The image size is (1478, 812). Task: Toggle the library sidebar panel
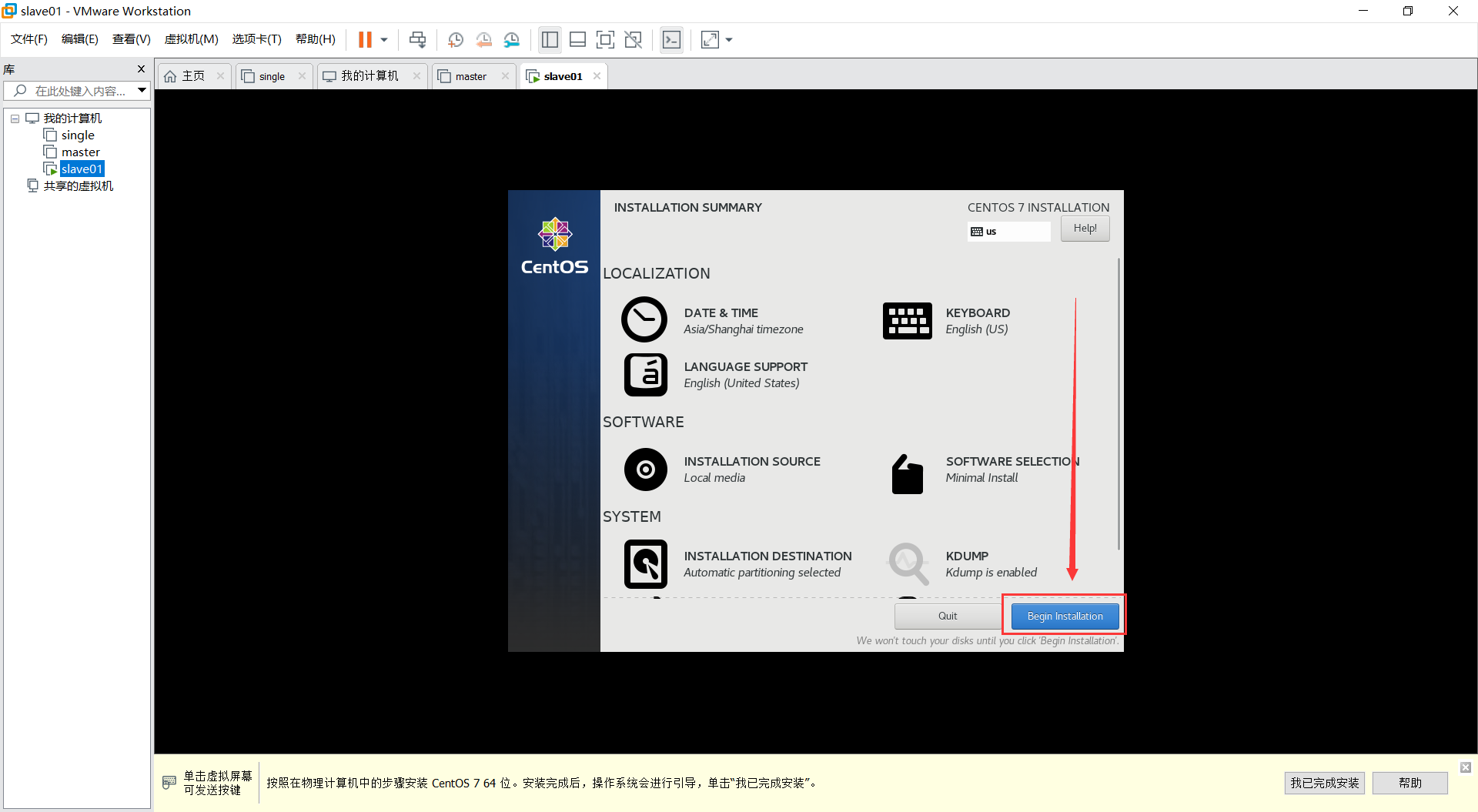pos(550,39)
